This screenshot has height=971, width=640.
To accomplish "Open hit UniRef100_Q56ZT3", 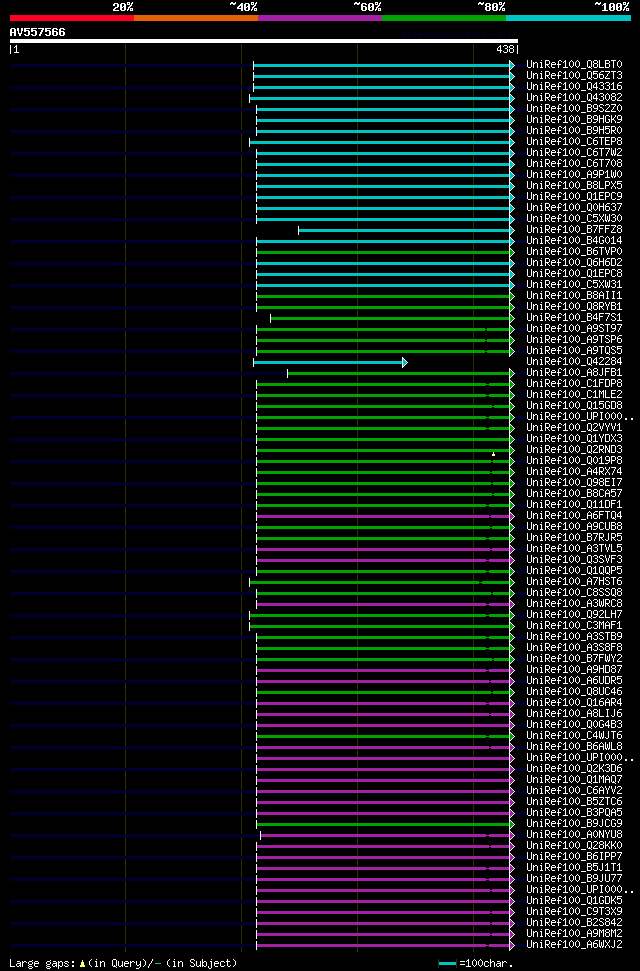I will [x=574, y=76].
